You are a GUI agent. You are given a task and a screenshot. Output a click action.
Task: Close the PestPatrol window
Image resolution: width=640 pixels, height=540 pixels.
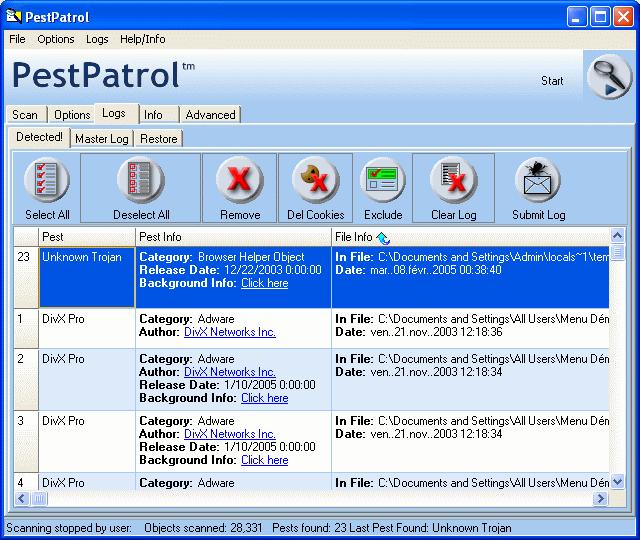(623, 17)
